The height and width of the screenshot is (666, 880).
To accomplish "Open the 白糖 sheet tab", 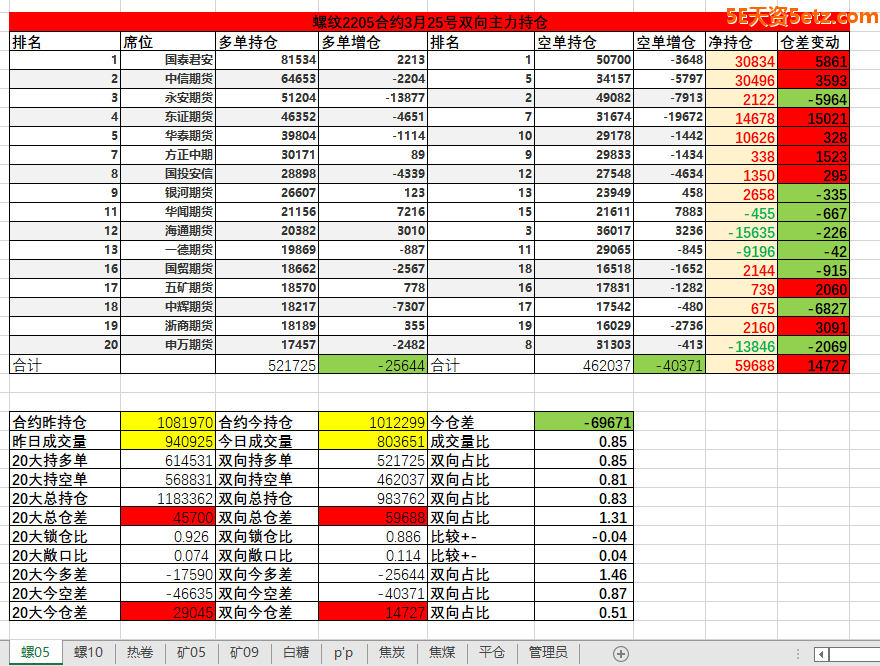I will [296, 653].
